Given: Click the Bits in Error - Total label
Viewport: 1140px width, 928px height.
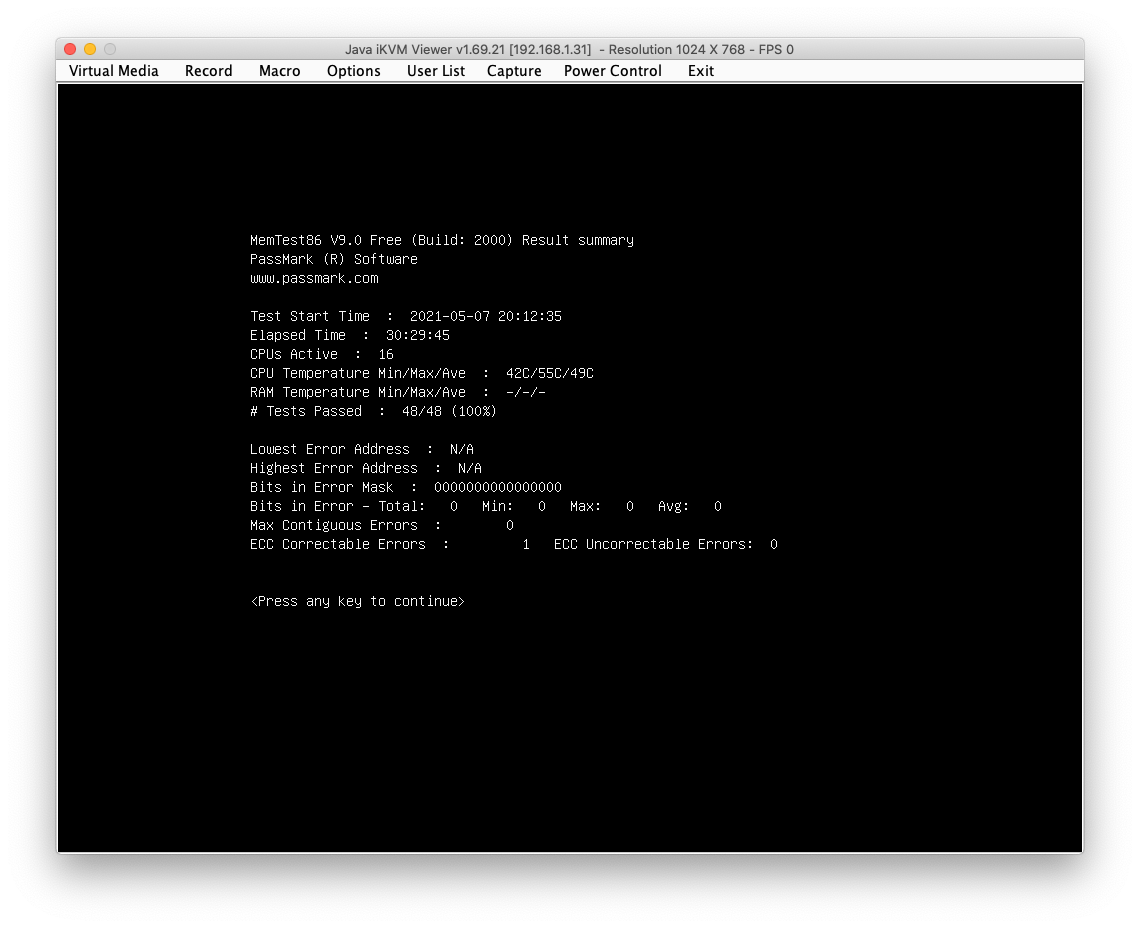Looking at the screenshot, I should 337,506.
